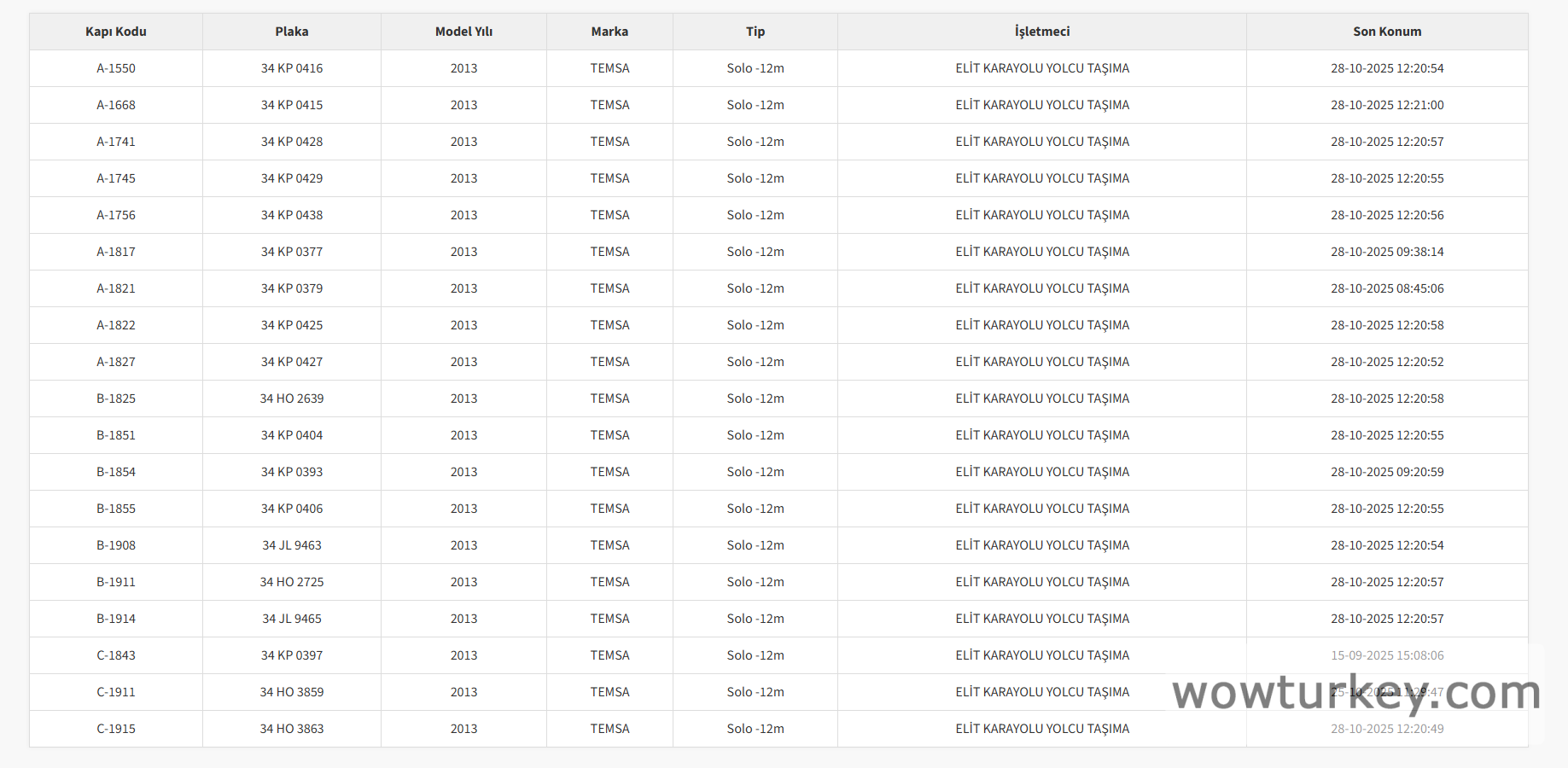Click plate number 34 KP 0415
The width and height of the screenshot is (1568, 768).
tap(292, 105)
